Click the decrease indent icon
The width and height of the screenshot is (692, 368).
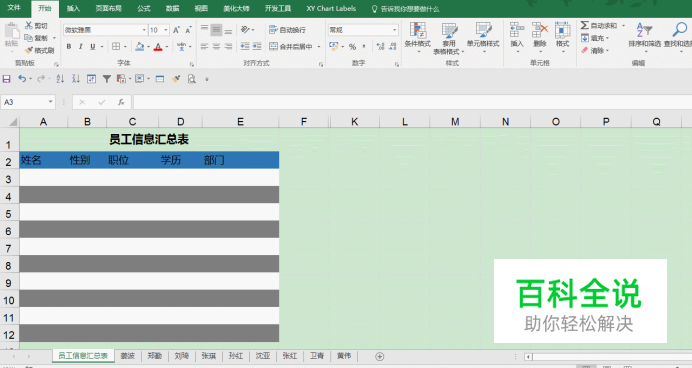(x=245, y=46)
